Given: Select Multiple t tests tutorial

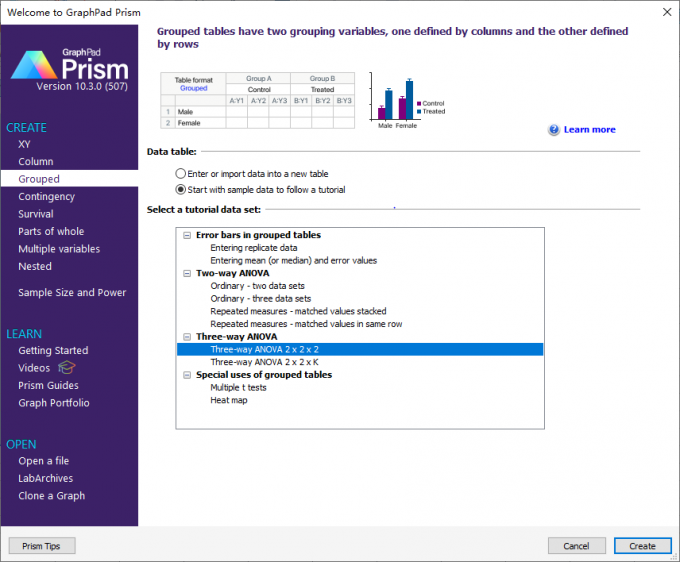Looking at the screenshot, I should pos(238,388).
